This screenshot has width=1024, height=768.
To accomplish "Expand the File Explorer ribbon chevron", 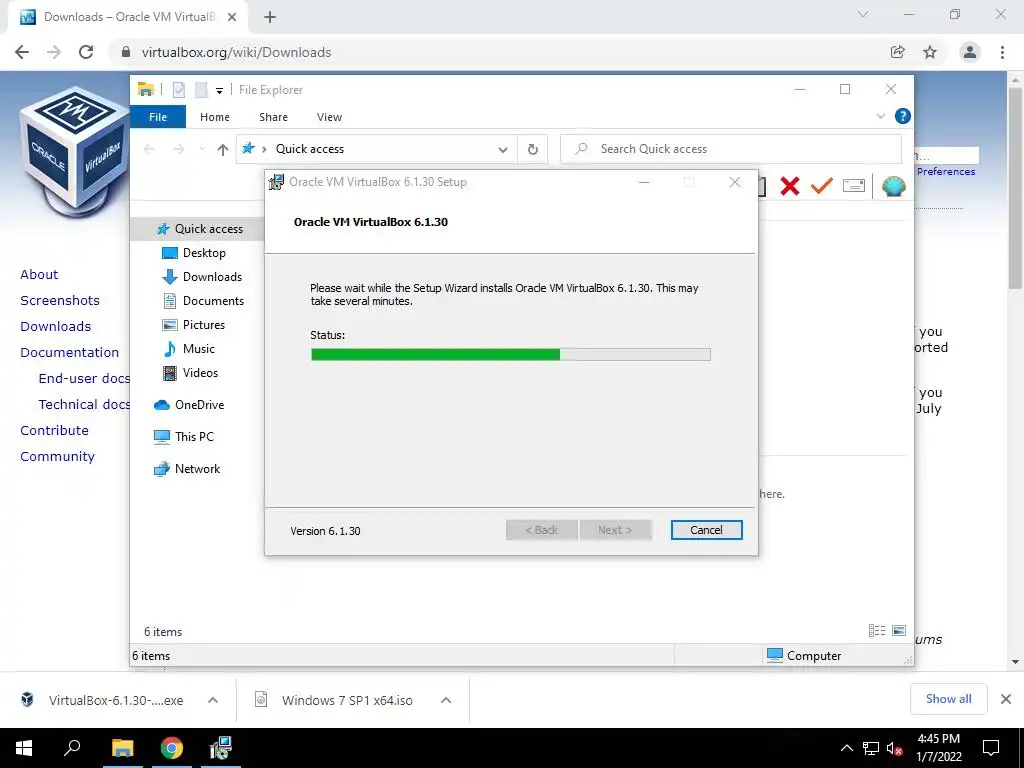I will tap(880, 116).
